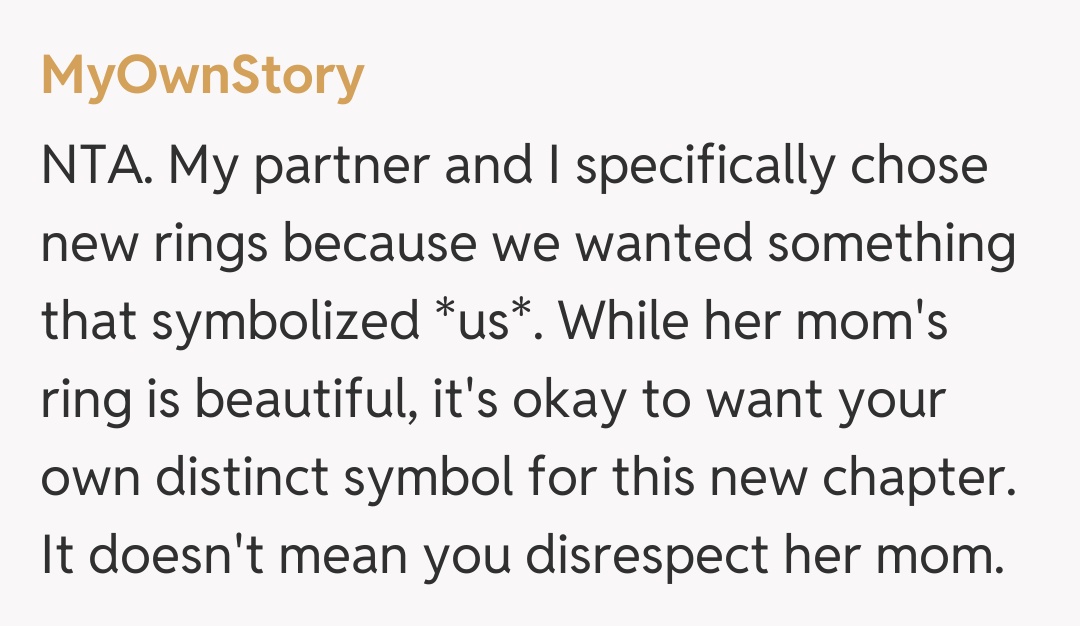Click the emphasized "*us*" text

tap(484, 323)
